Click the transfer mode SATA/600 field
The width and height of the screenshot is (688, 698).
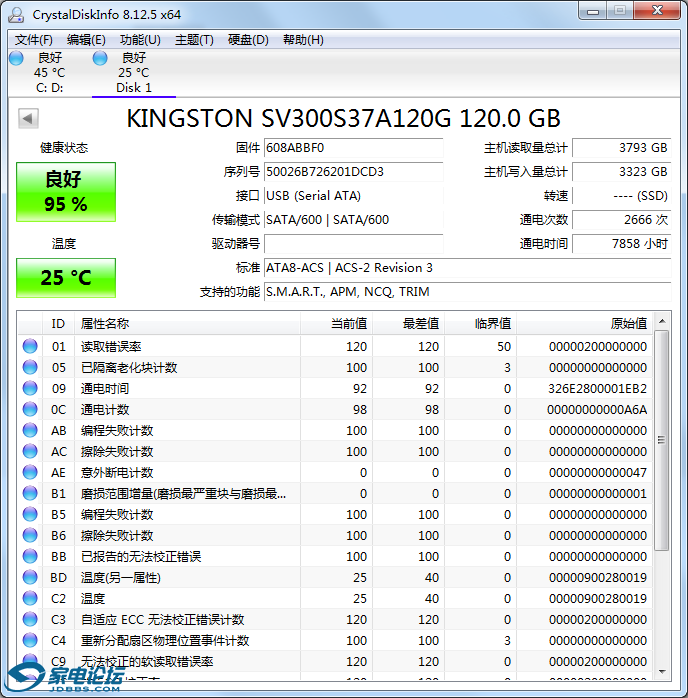354,220
